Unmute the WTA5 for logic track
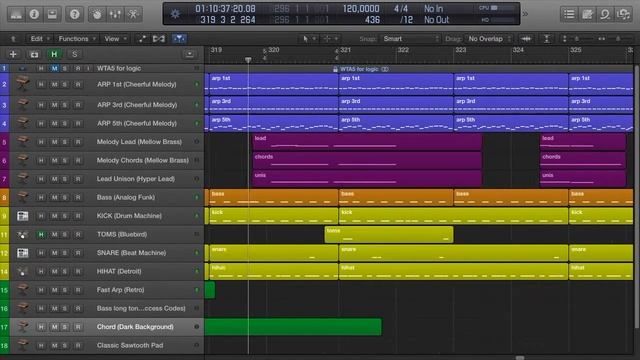640x360 pixels. 54,68
